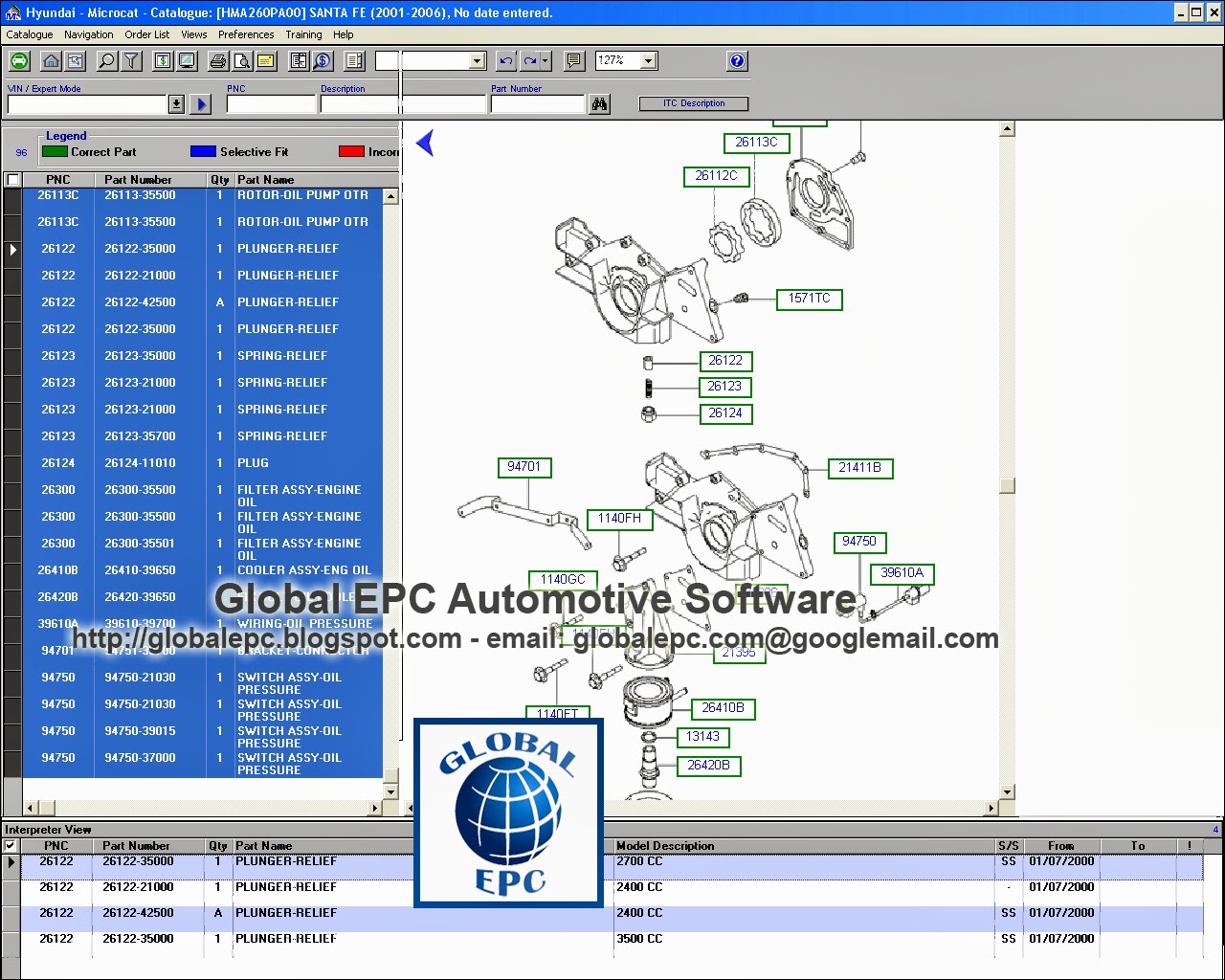The height and width of the screenshot is (980, 1225).
Task: Click the blue Selective Fit legend swatch
Action: click(203, 151)
